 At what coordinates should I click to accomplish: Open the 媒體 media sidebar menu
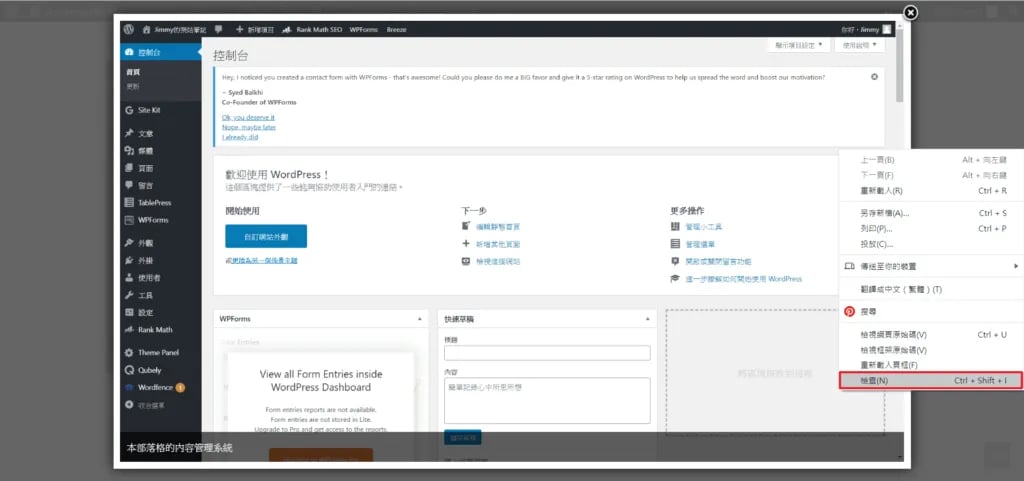[x=161, y=151]
